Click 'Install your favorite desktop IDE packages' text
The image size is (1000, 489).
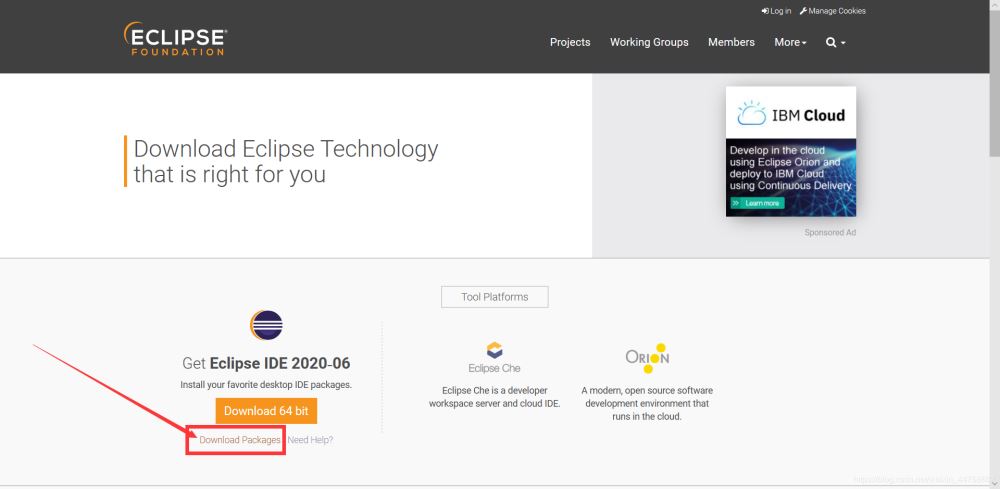tap(266, 385)
